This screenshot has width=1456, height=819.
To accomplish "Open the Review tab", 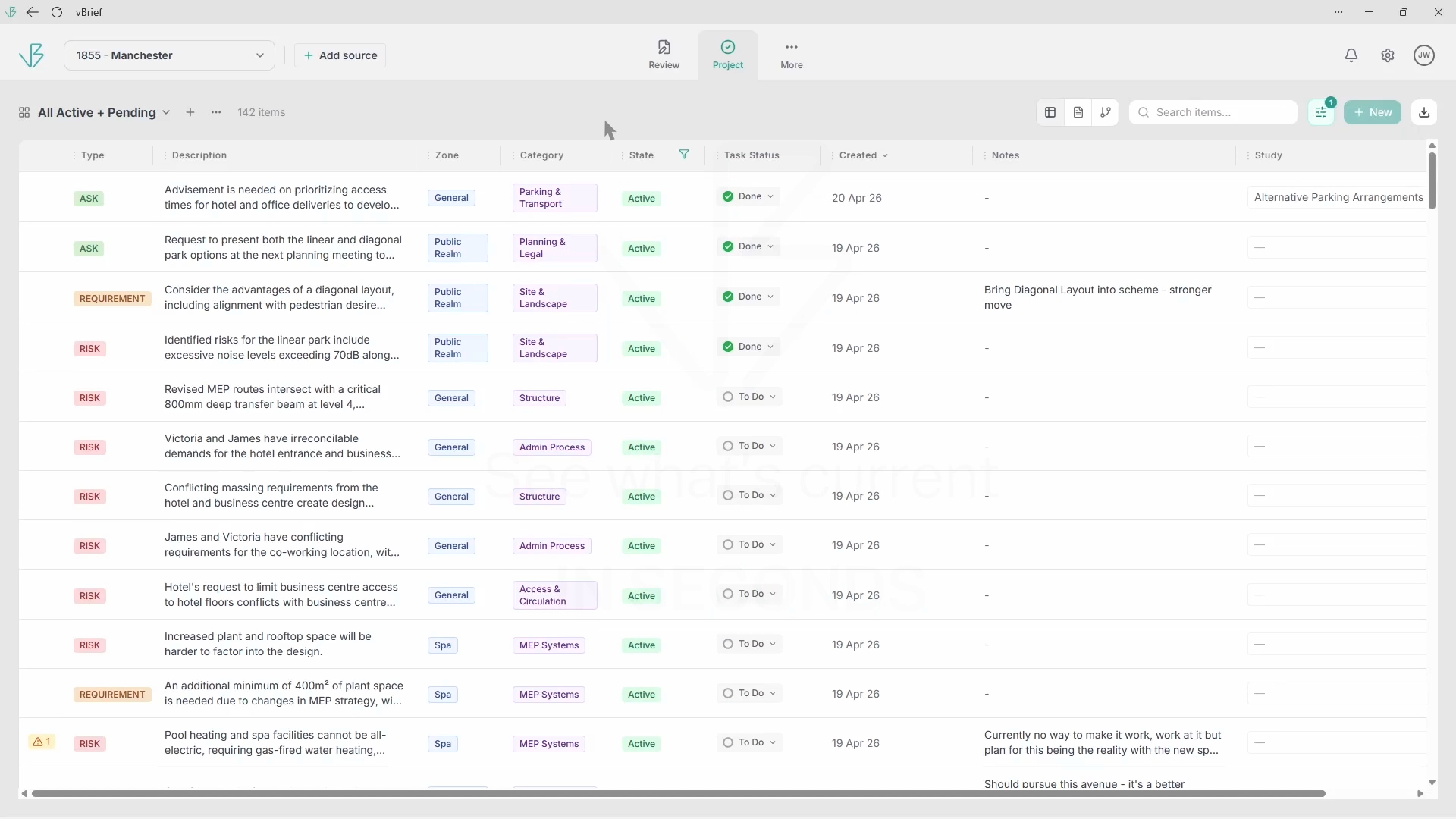I will point(664,55).
